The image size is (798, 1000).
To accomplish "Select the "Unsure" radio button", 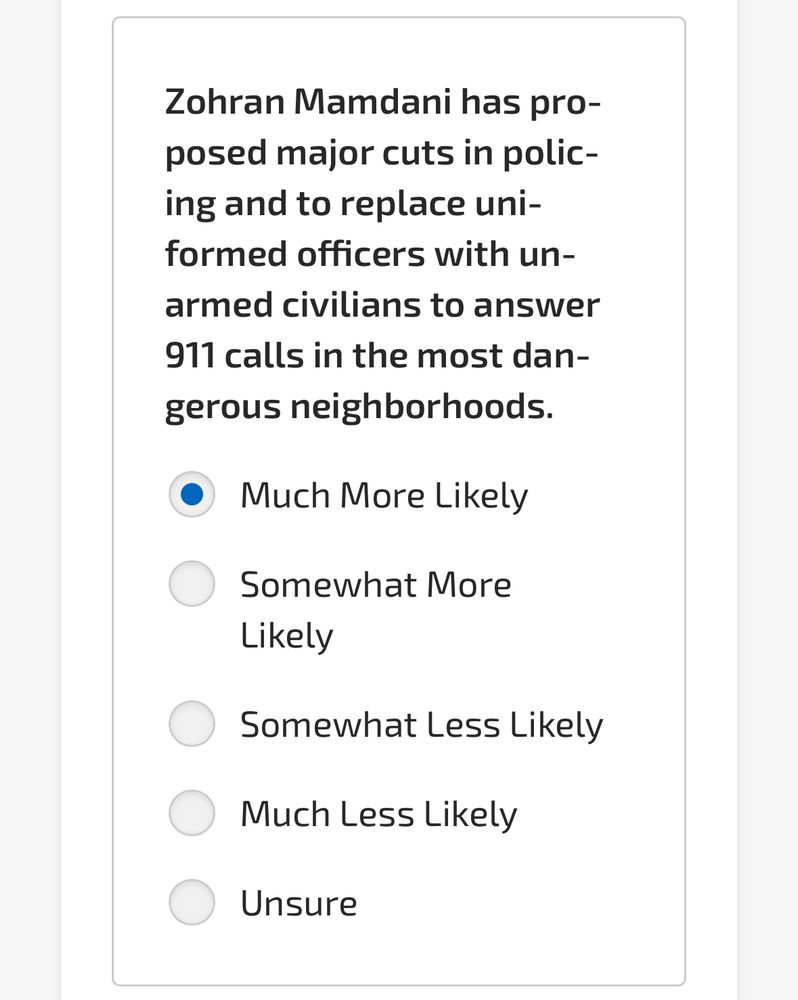I will [x=191, y=902].
